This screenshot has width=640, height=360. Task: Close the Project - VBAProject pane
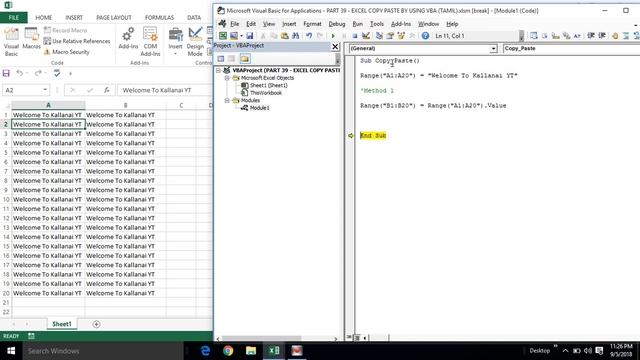[335, 47]
